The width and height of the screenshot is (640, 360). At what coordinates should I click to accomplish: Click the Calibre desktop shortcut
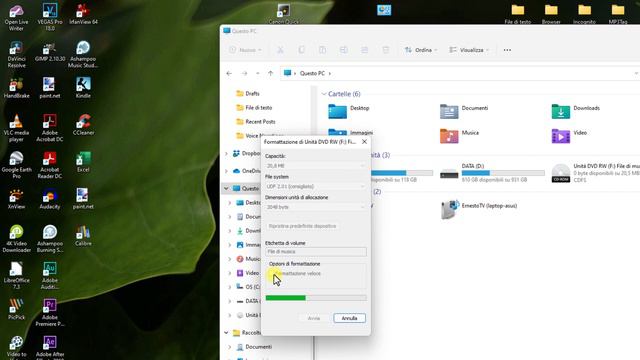pos(83,236)
